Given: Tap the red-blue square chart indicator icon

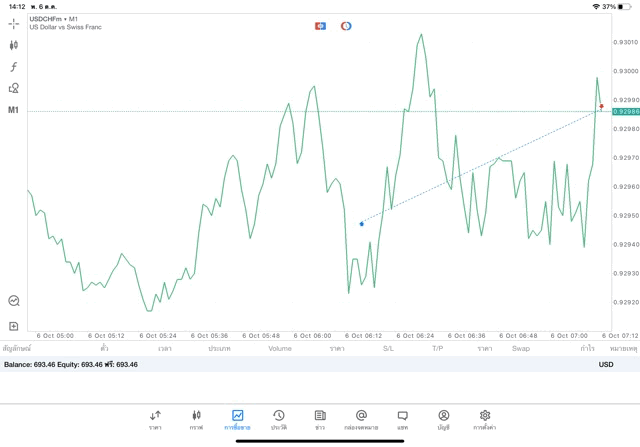Looking at the screenshot, I should (320, 26).
